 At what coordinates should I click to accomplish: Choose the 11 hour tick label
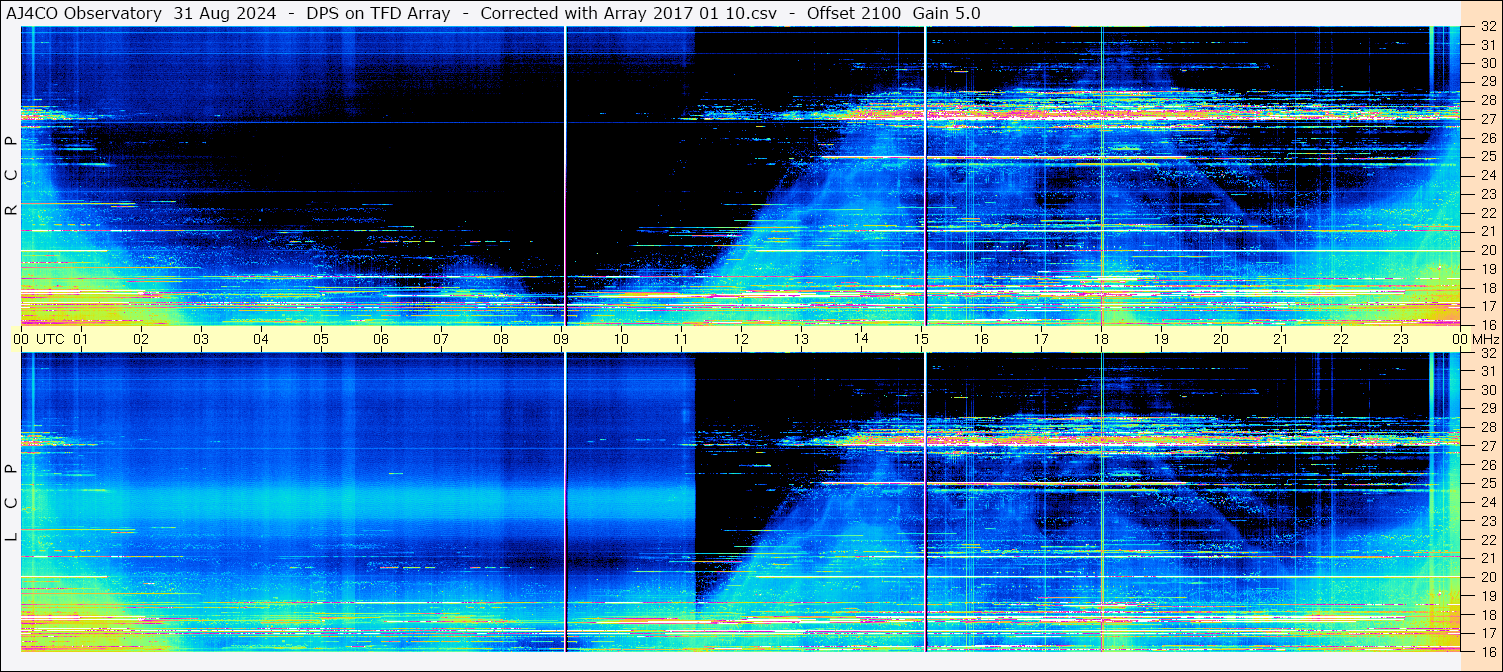point(681,339)
